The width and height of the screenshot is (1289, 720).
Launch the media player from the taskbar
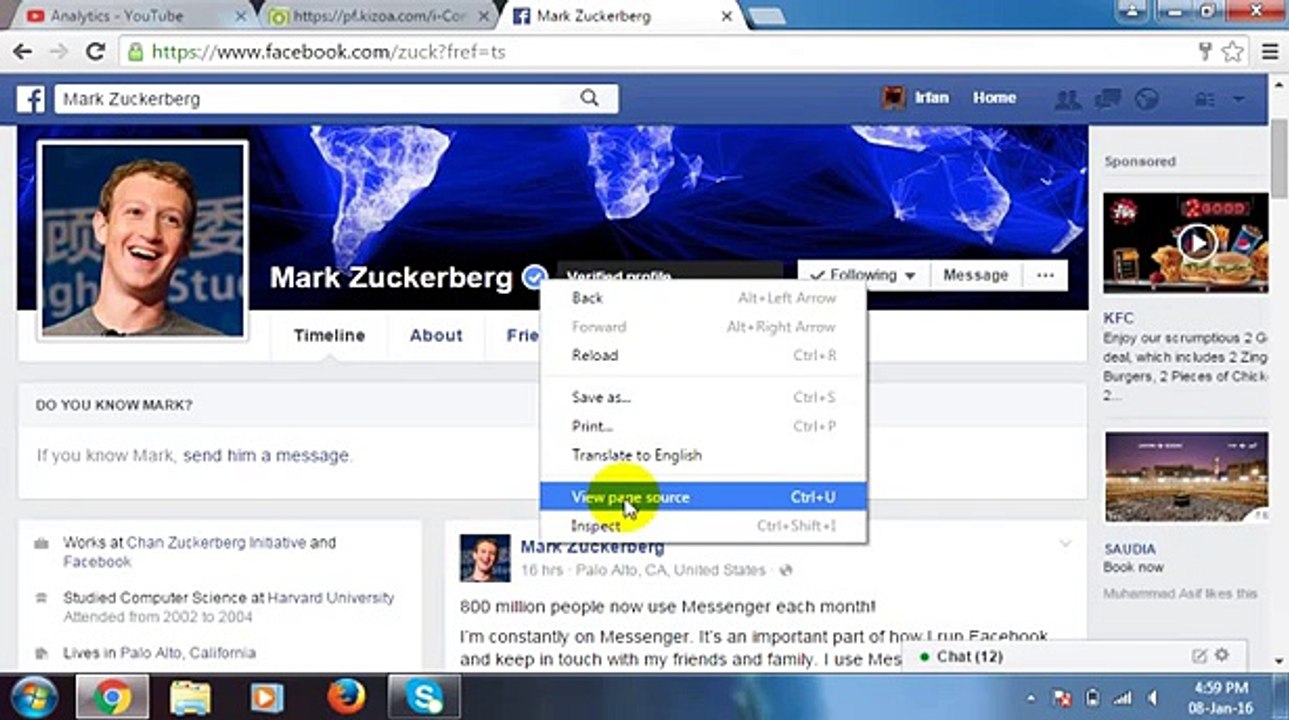click(266, 697)
